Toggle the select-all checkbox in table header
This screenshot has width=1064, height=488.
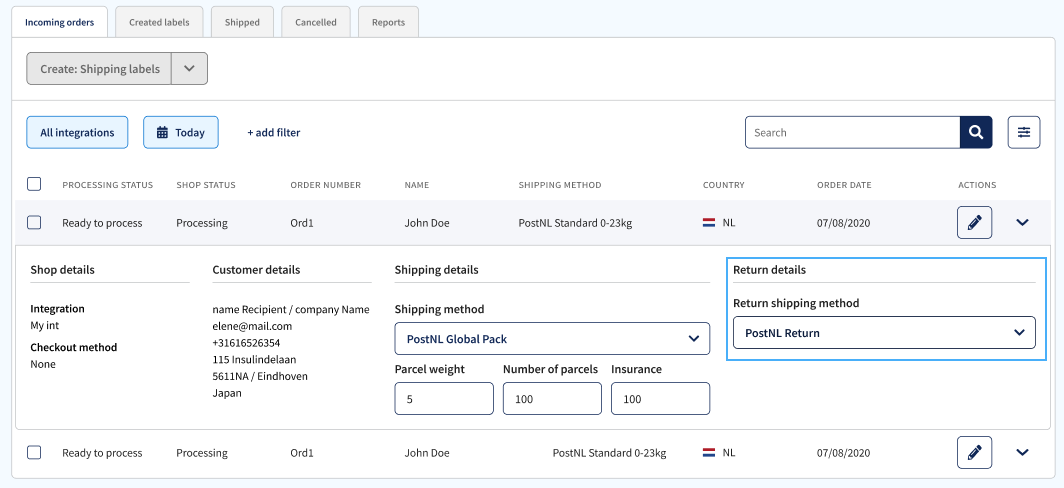(x=34, y=184)
